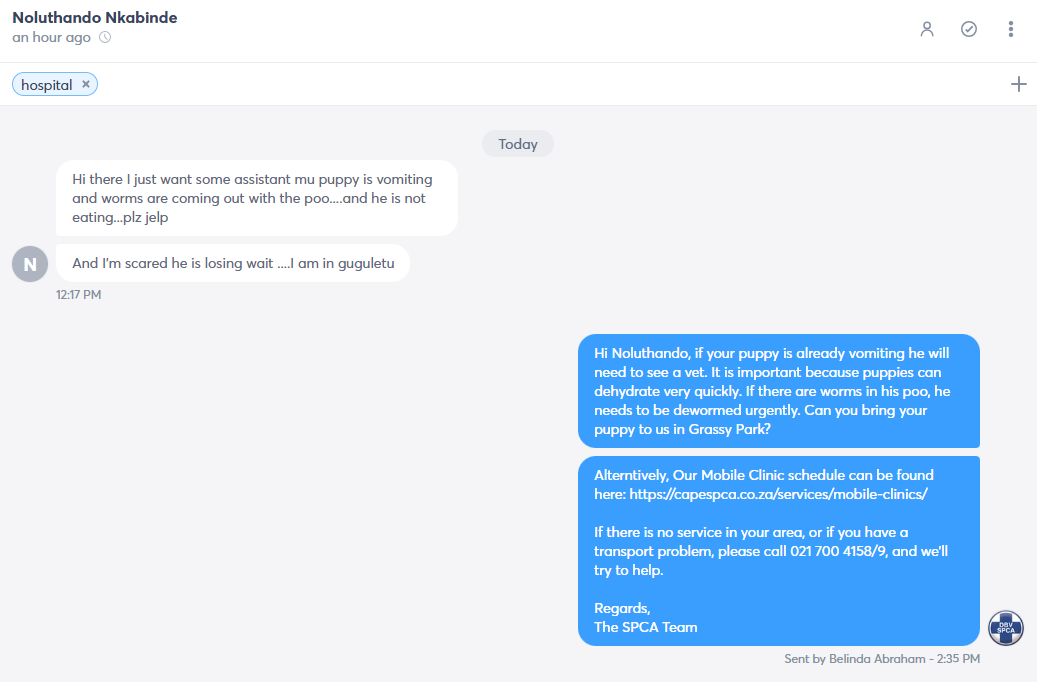
Task: Select the Sent by Belinda Abraham label
Action: point(882,659)
